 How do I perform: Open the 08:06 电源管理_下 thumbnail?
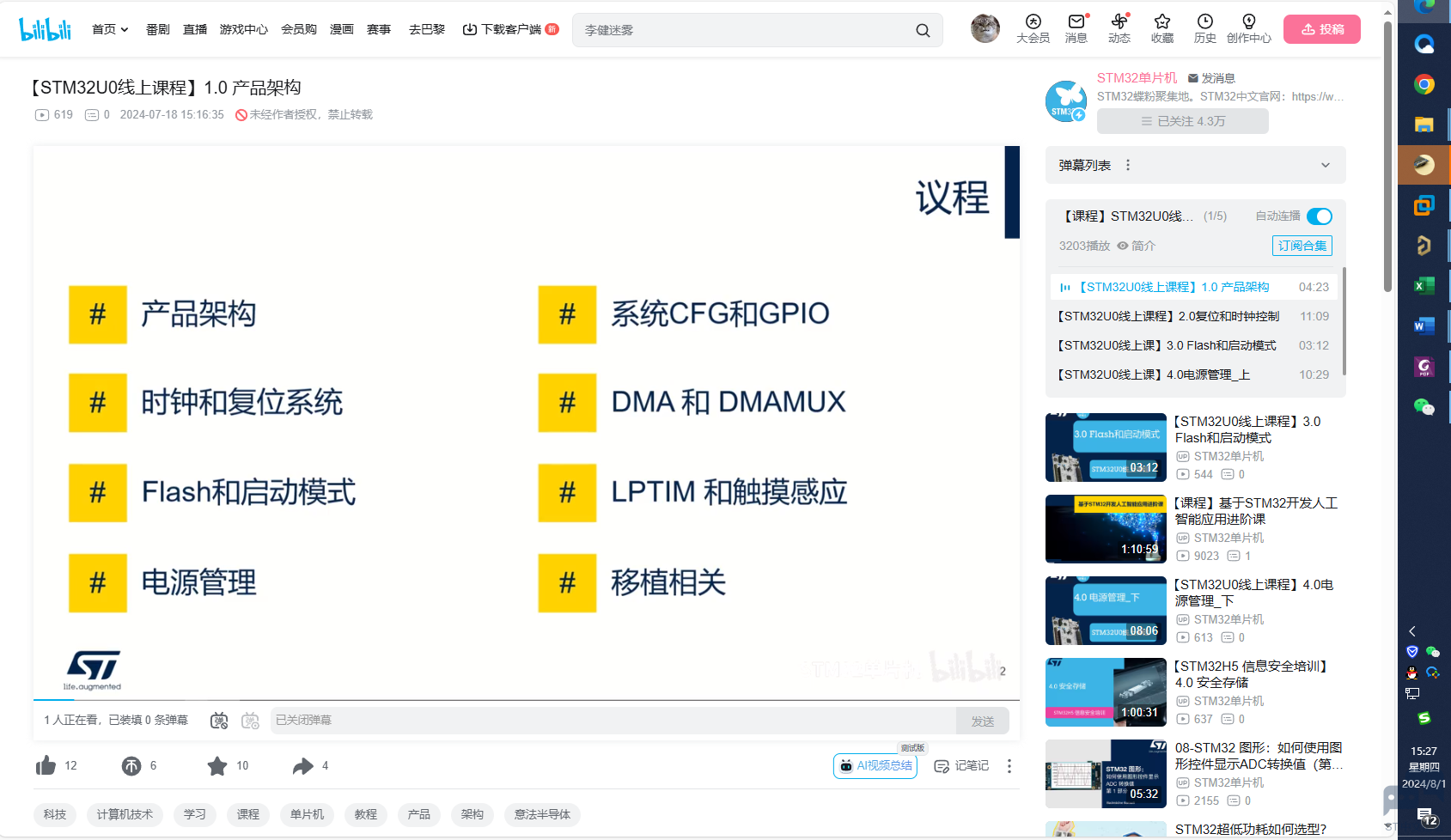point(1106,611)
